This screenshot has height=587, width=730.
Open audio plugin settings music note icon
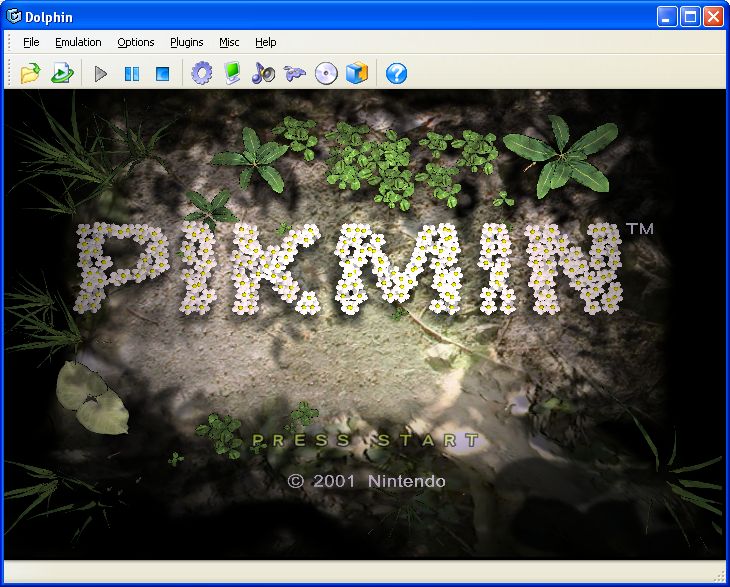coord(264,73)
